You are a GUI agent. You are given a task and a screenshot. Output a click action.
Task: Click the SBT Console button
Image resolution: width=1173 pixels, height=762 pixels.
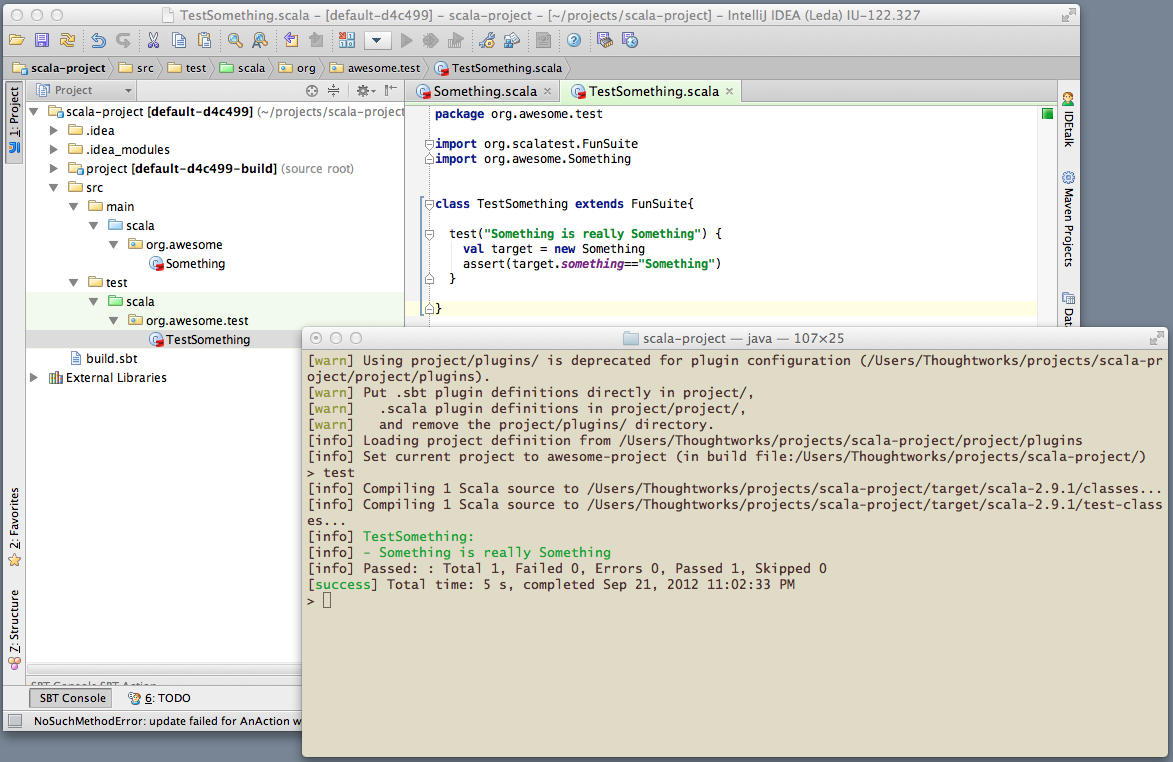pos(72,698)
